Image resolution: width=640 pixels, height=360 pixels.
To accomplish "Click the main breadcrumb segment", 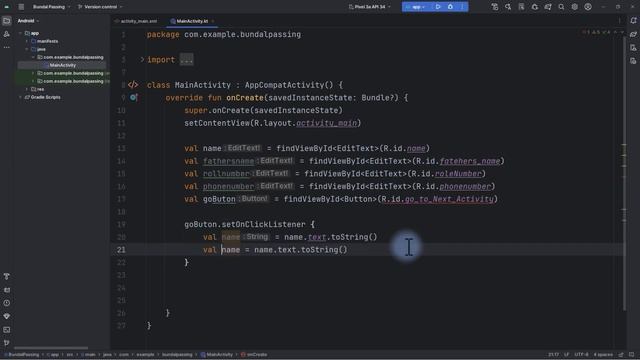I will click(90, 355).
